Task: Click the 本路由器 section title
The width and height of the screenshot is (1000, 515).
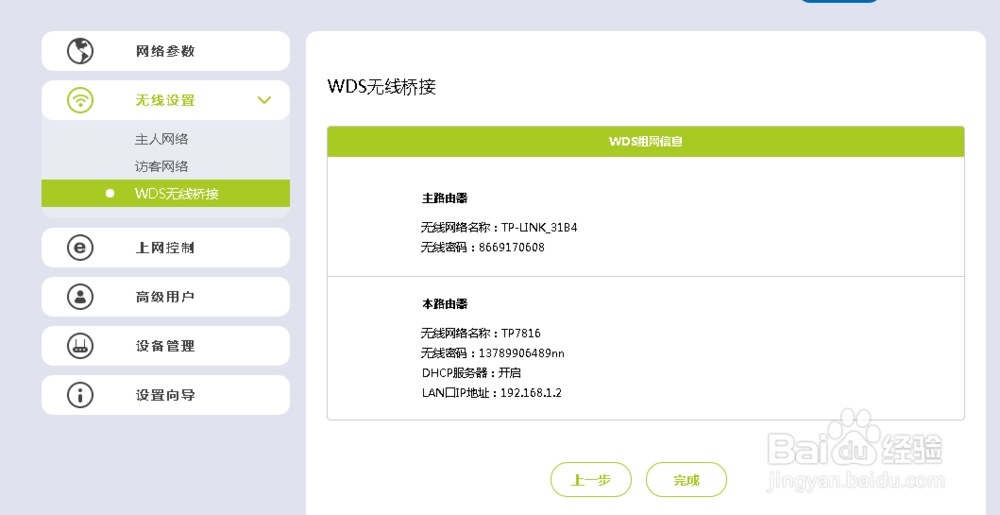Action: [x=445, y=303]
